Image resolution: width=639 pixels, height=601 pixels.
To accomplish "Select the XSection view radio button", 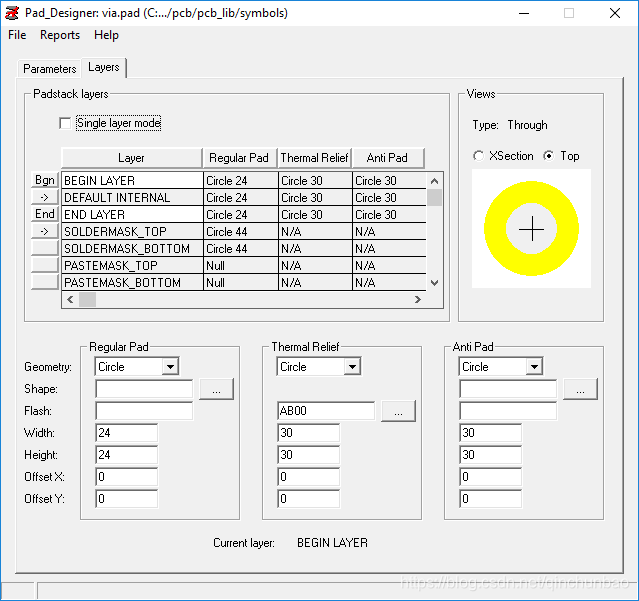I will (478, 156).
